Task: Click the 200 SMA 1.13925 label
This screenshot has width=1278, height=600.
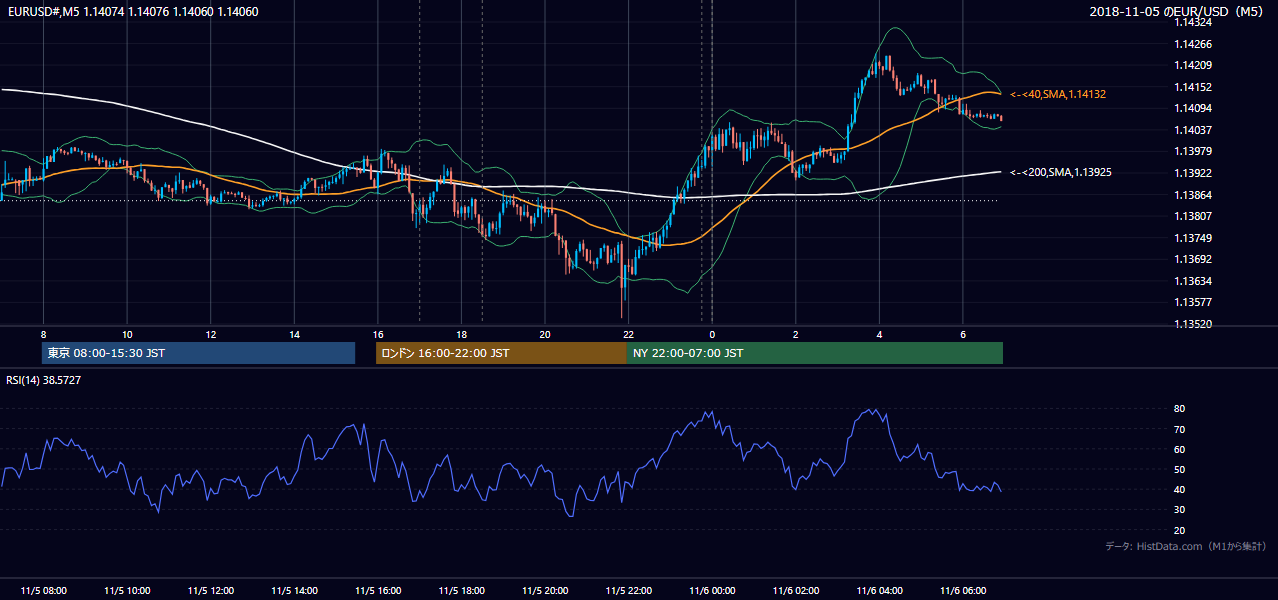Action: (1060, 173)
